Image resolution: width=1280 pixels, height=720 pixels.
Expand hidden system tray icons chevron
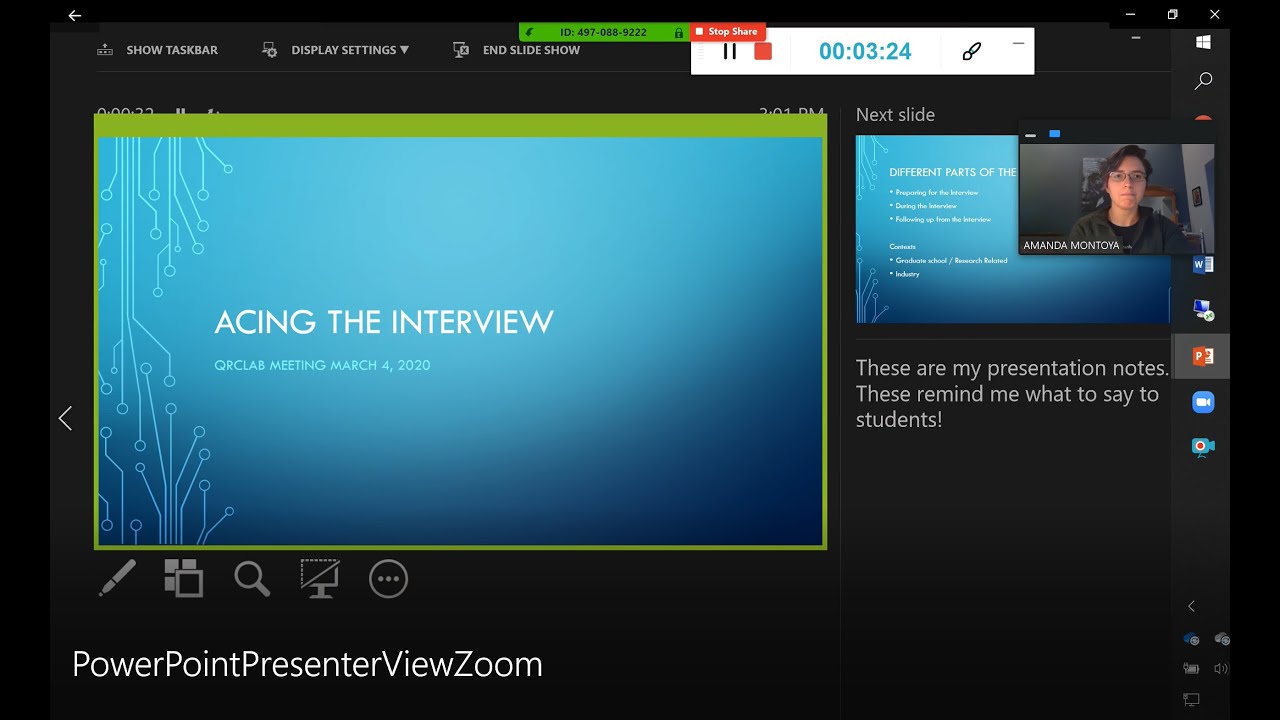click(1191, 606)
